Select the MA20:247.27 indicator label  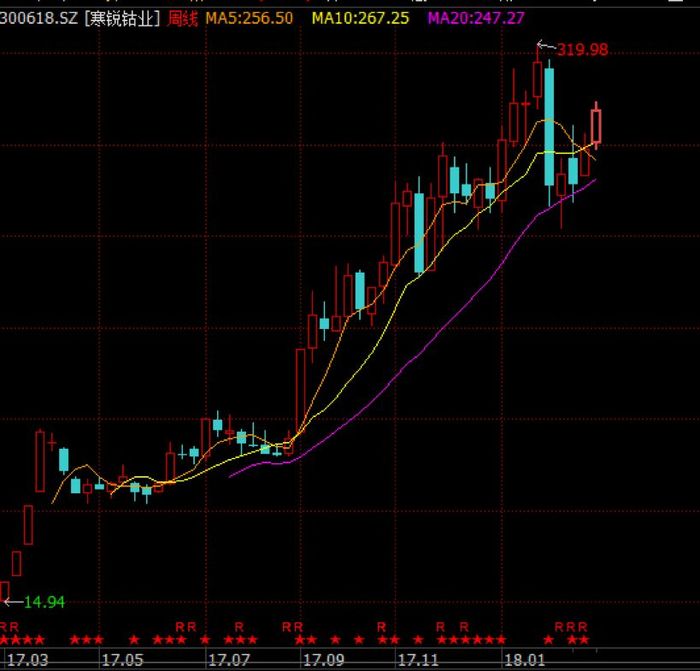476,18
